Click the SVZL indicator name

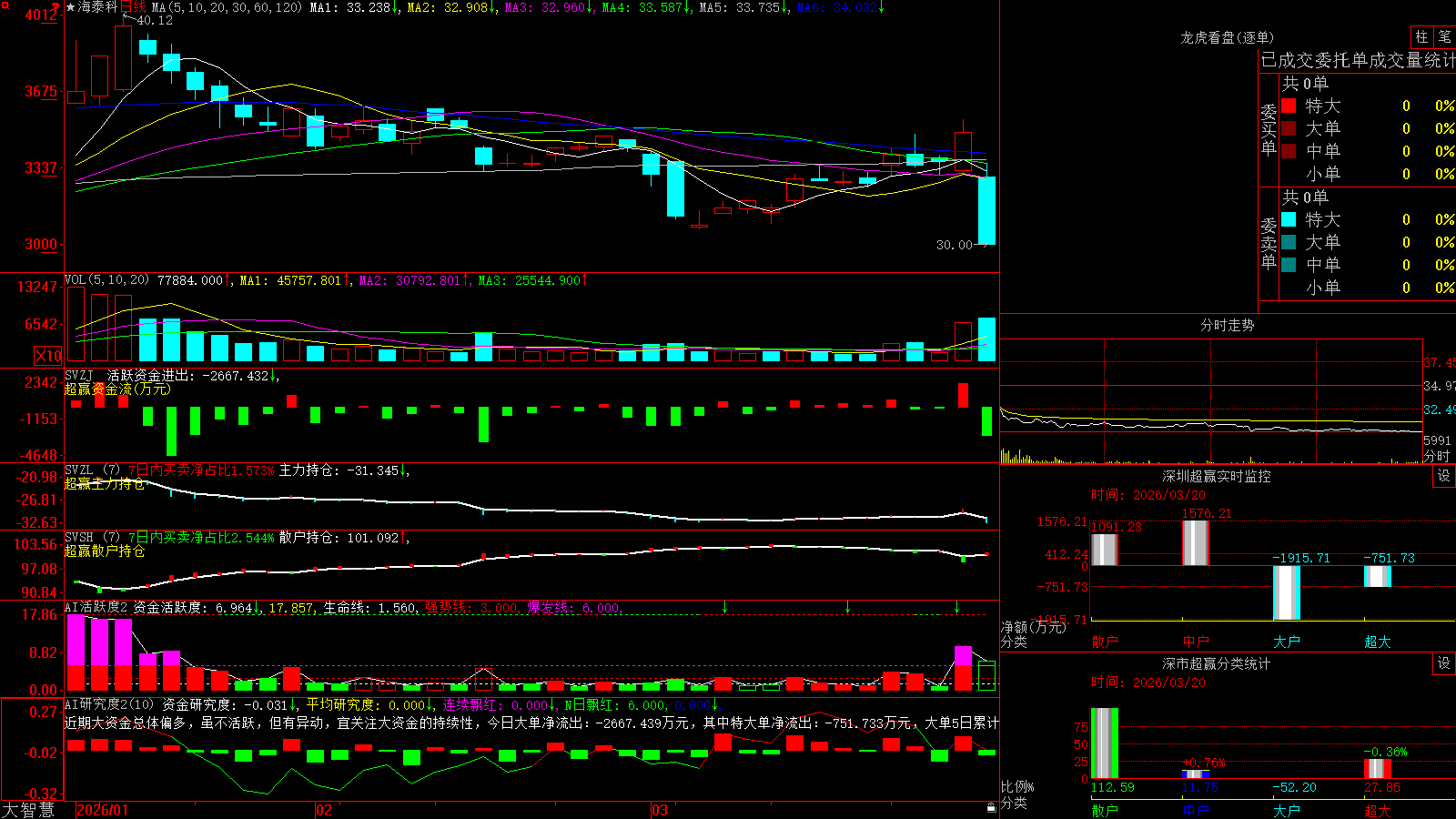coord(79,470)
